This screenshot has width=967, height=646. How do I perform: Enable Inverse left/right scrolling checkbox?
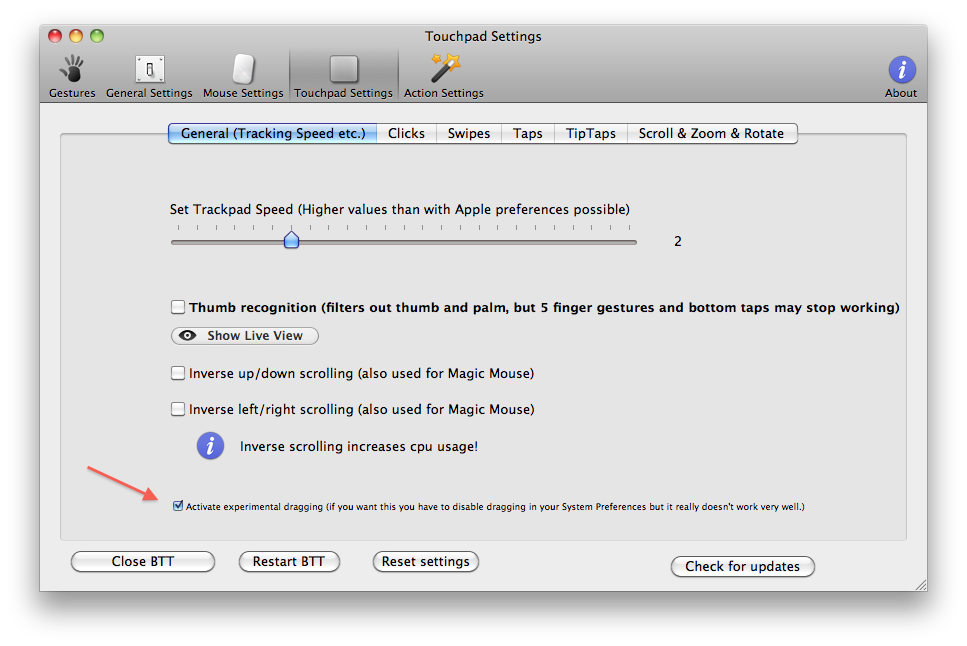tap(178, 409)
